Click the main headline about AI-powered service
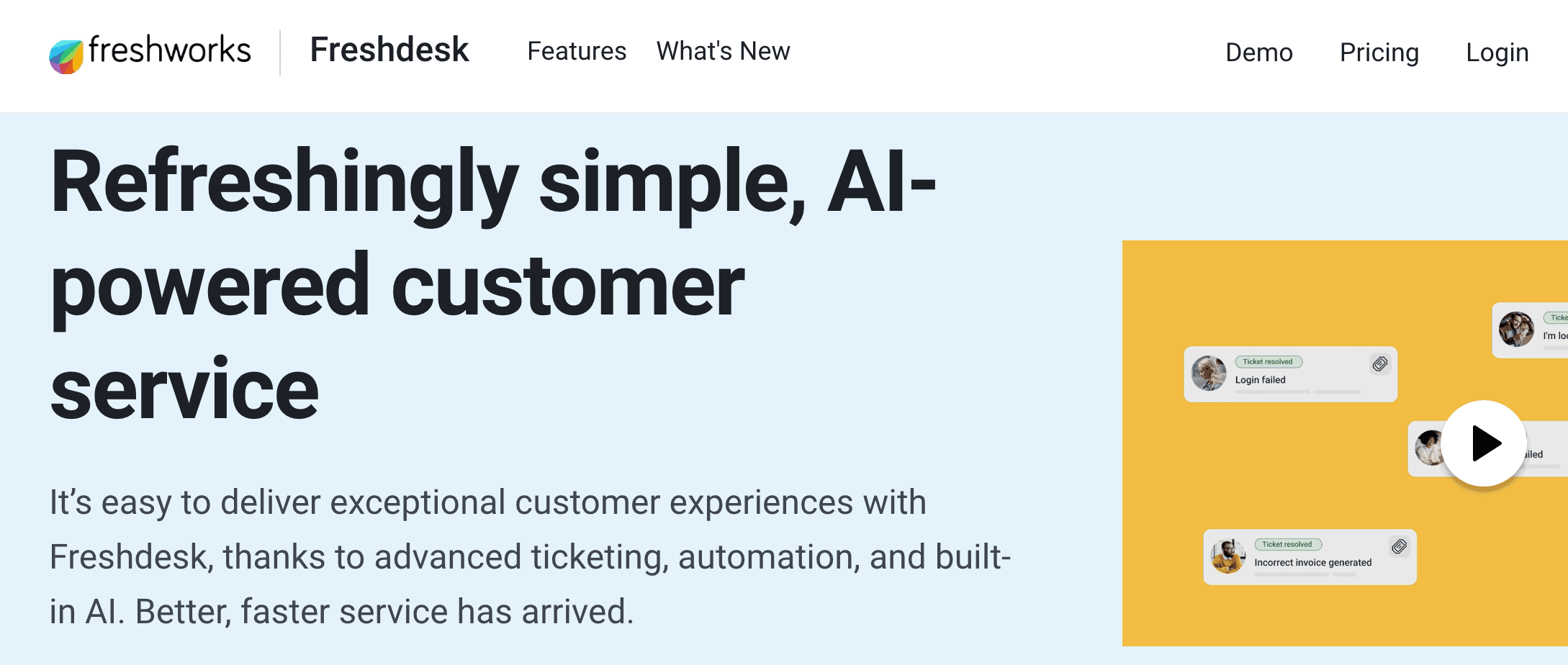Screen dimensions: 1568x665 493,284
